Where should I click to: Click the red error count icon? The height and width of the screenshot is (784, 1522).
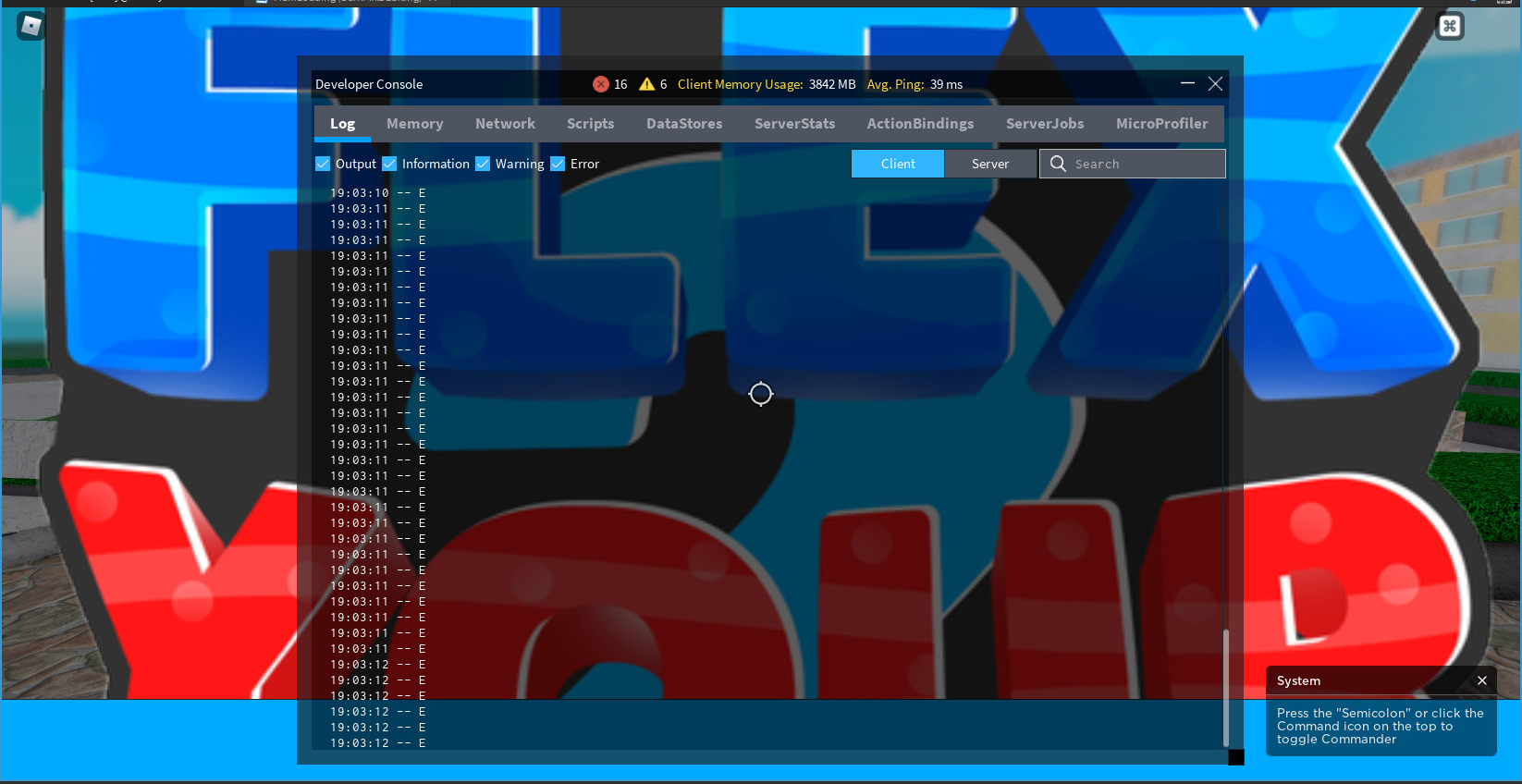(601, 84)
